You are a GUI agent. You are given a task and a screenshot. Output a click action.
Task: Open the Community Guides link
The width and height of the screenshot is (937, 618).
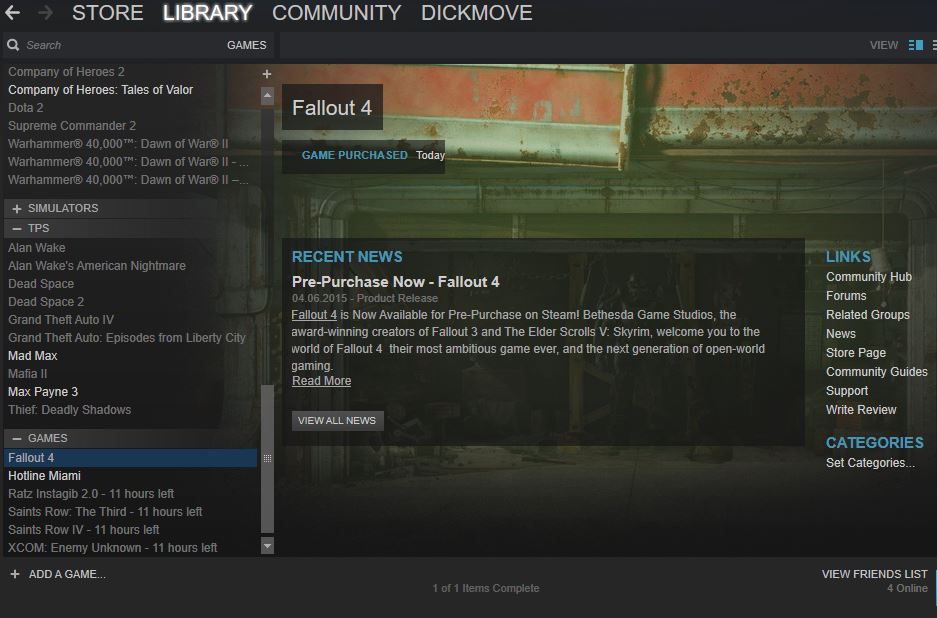tap(877, 372)
